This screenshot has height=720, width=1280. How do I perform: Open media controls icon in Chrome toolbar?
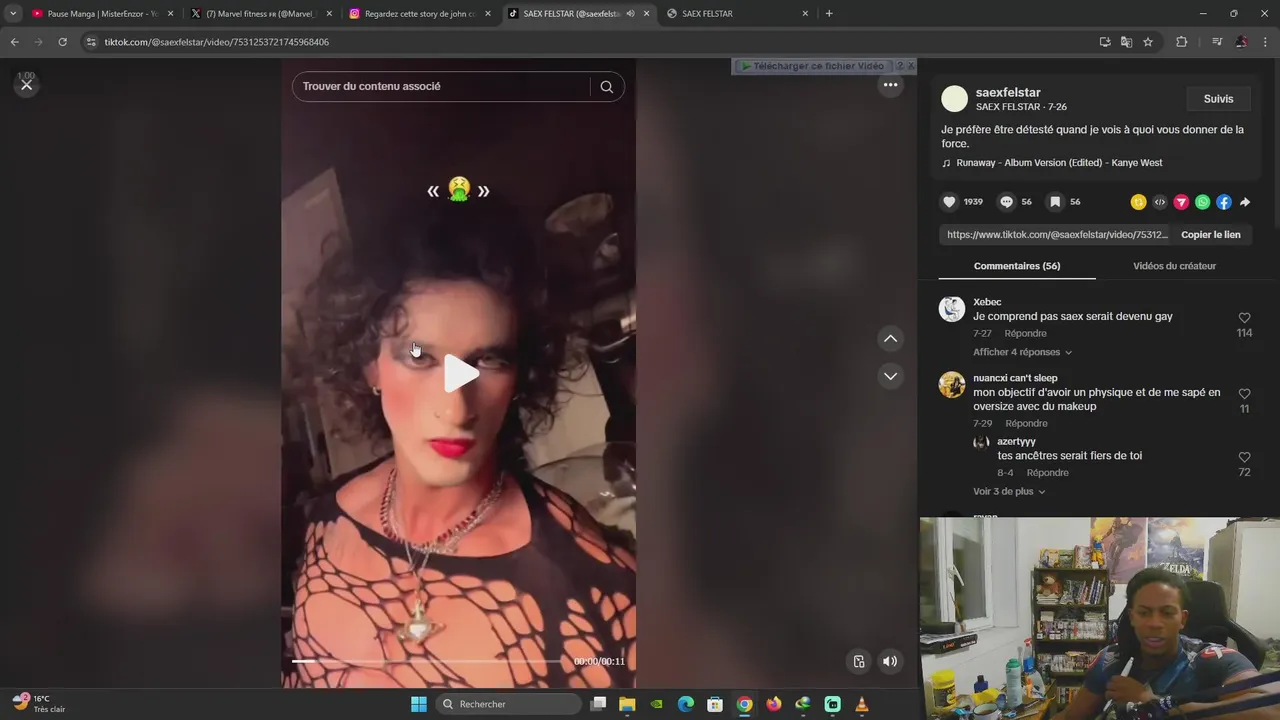click(x=1216, y=42)
